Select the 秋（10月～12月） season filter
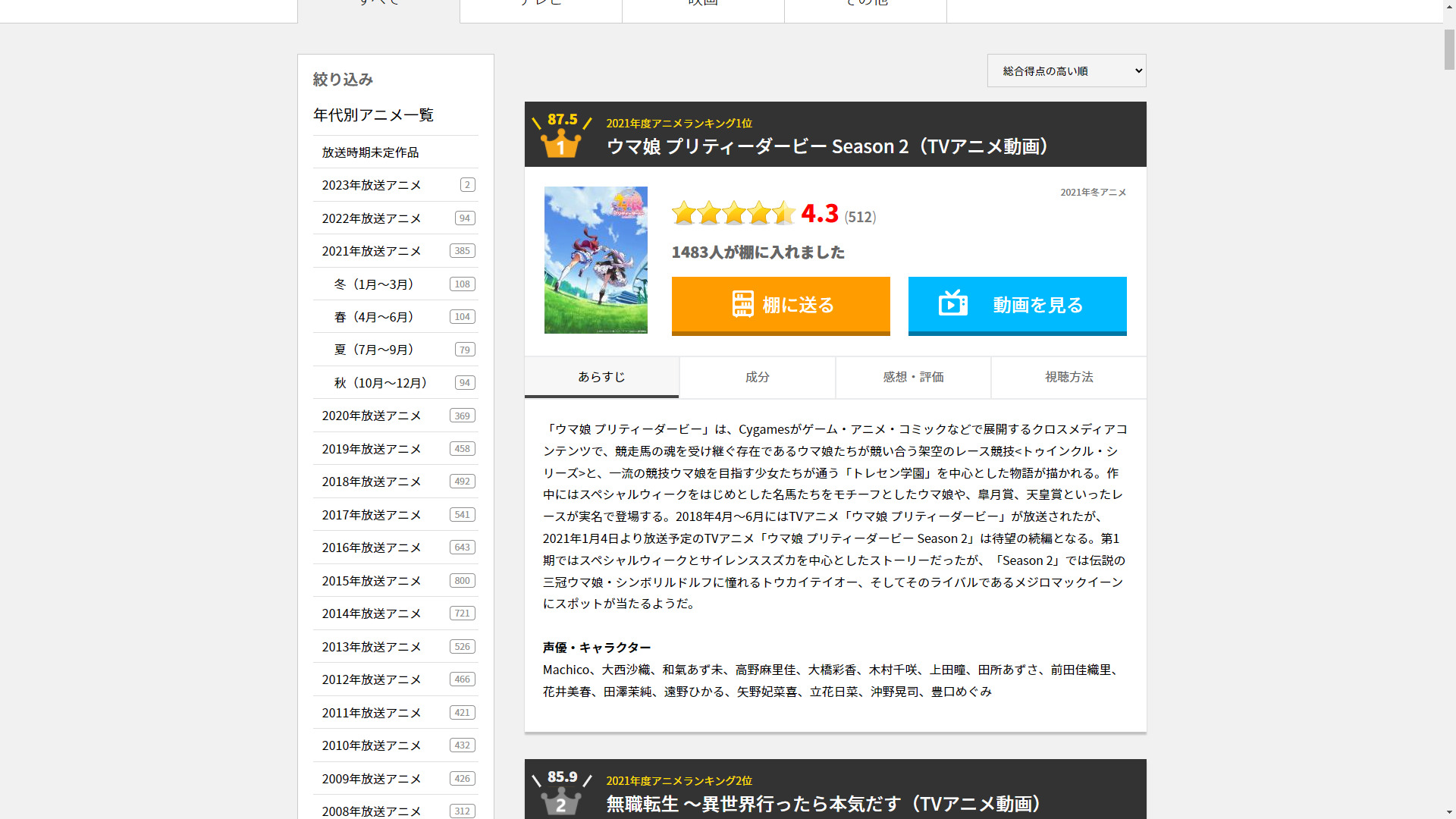The height and width of the screenshot is (819, 1456). (x=381, y=383)
